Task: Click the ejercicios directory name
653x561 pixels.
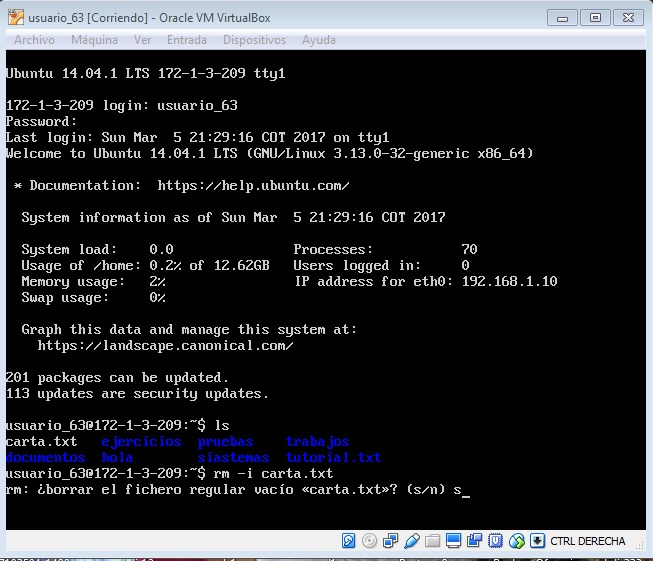Action: pos(141,441)
